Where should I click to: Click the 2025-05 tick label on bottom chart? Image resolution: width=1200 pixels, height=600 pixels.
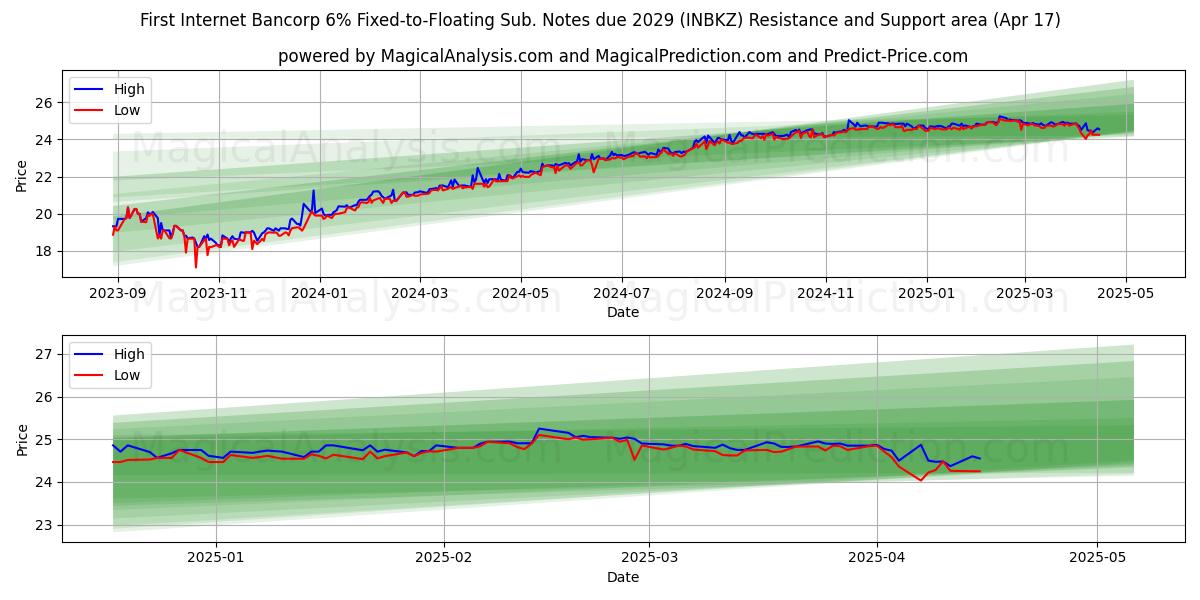(1098, 558)
